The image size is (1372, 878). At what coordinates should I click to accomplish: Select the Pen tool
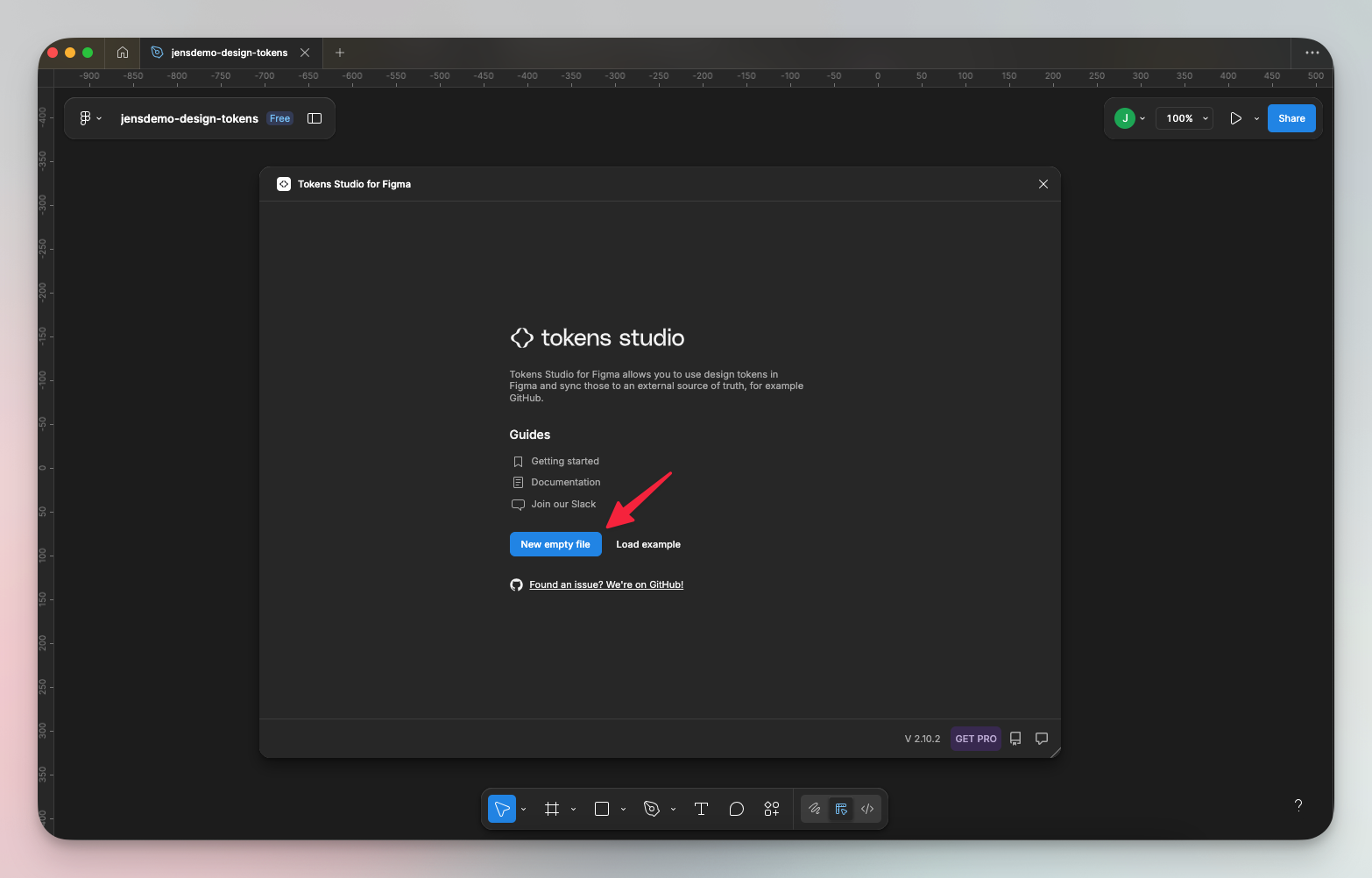(652, 809)
